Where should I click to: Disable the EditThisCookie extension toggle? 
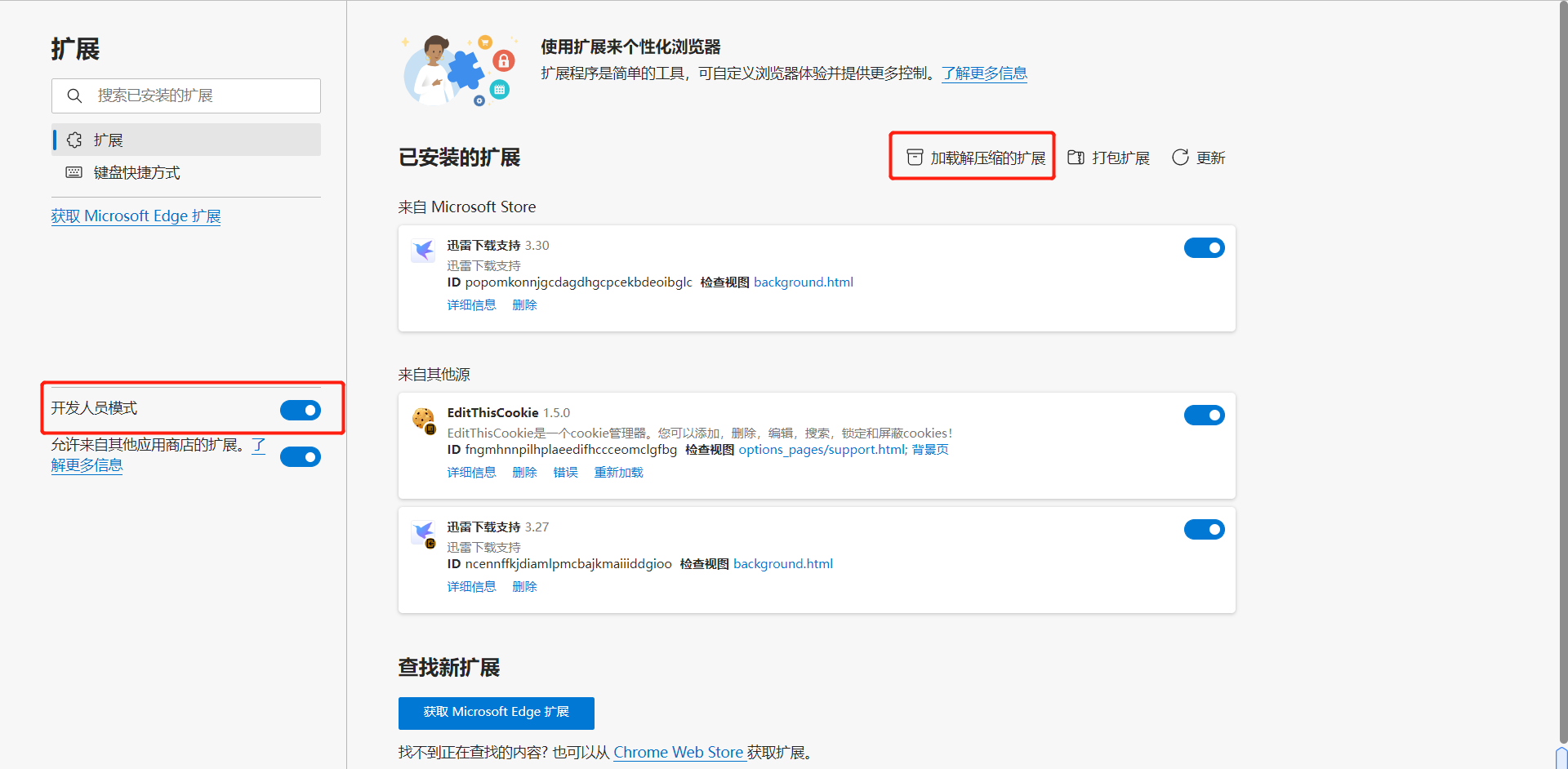click(1205, 415)
